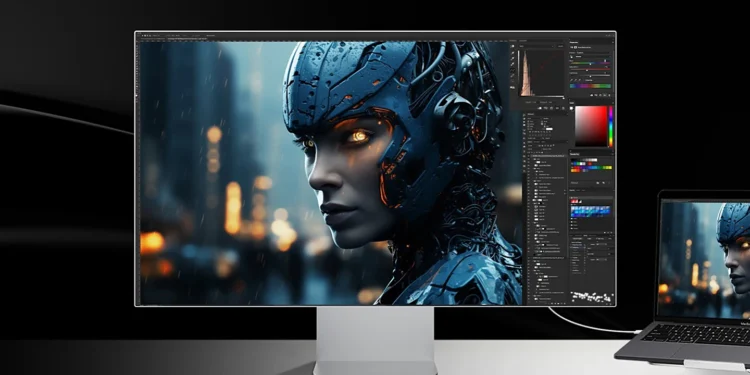
Task: Click the blue gradient preview thumbnail
Action: pos(591,211)
